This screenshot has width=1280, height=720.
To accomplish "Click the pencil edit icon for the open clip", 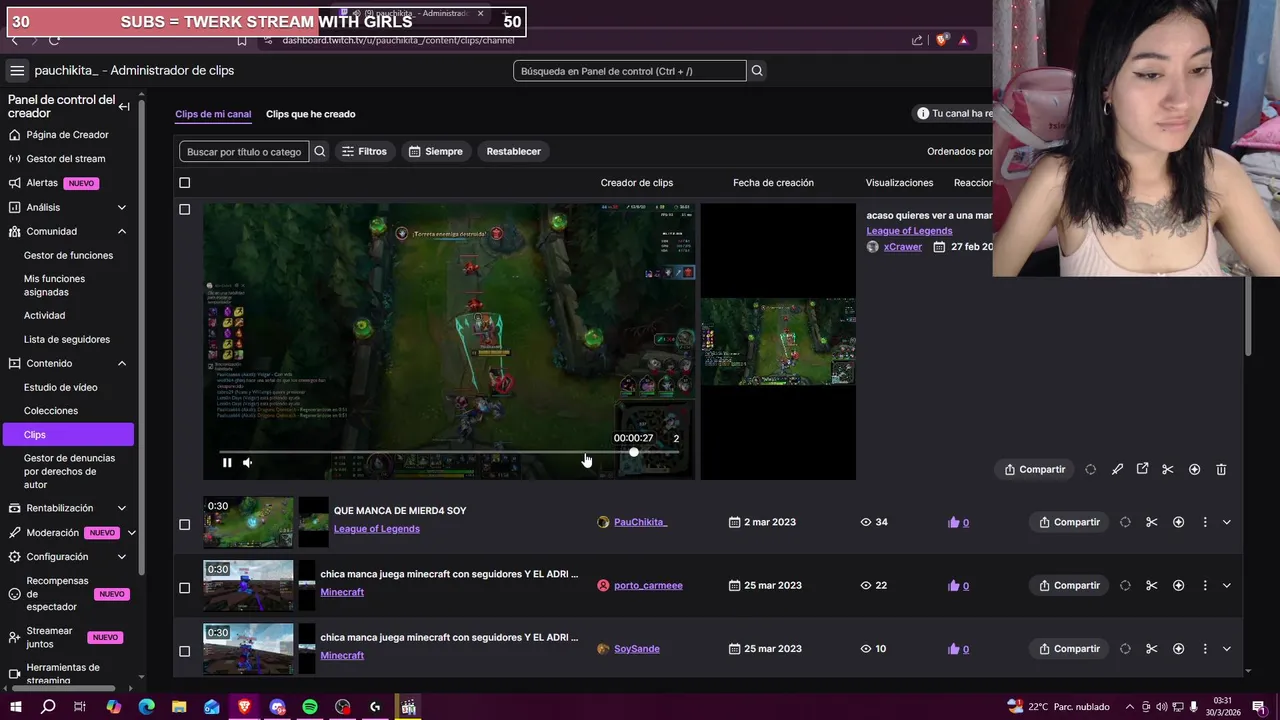I will click(x=1117, y=469).
